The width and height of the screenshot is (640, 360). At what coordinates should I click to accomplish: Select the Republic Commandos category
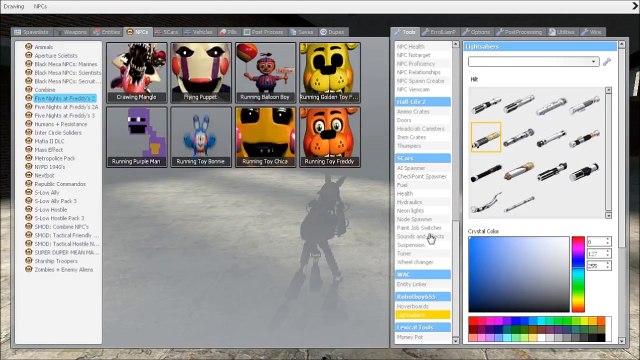[x=60, y=184]
